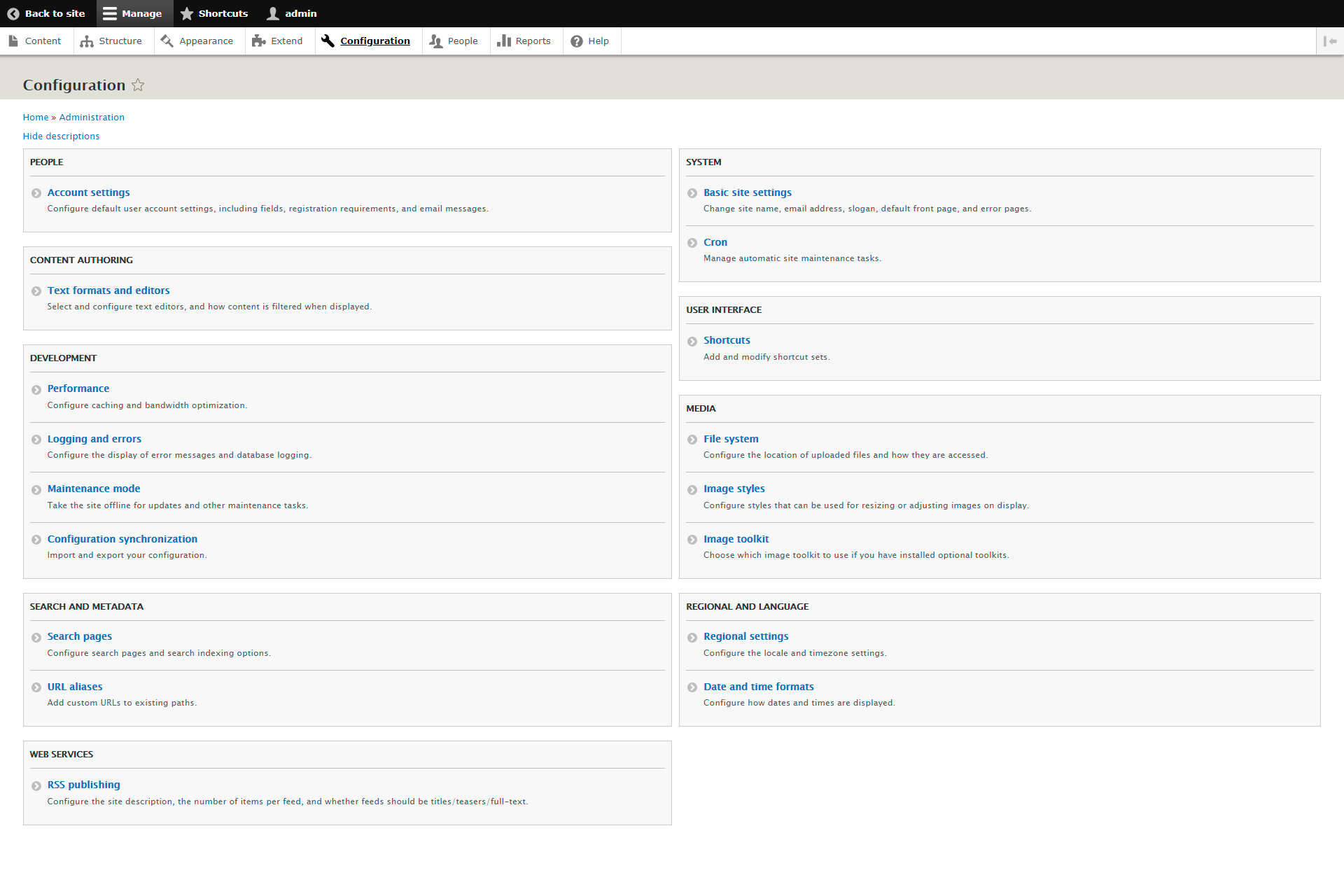Image resolution: width=1344 pixels, height=896 pixels.
Task: Click the star icon beside Configuration title
Action: (x=138, y=85)
